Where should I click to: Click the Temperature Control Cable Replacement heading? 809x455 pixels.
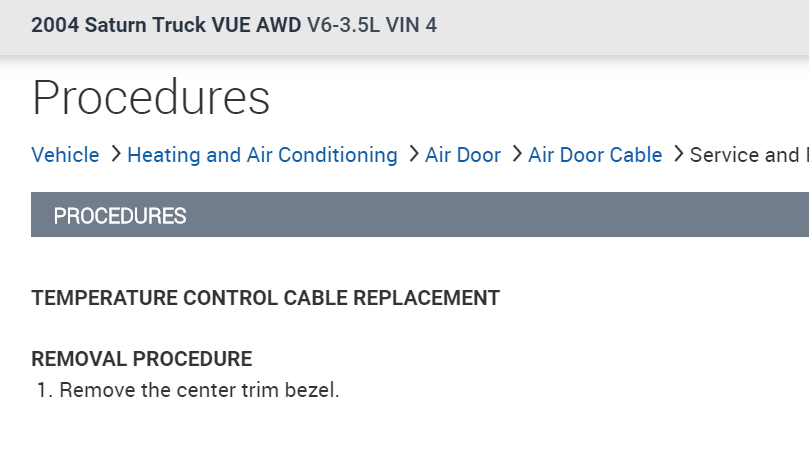[265, 298]
